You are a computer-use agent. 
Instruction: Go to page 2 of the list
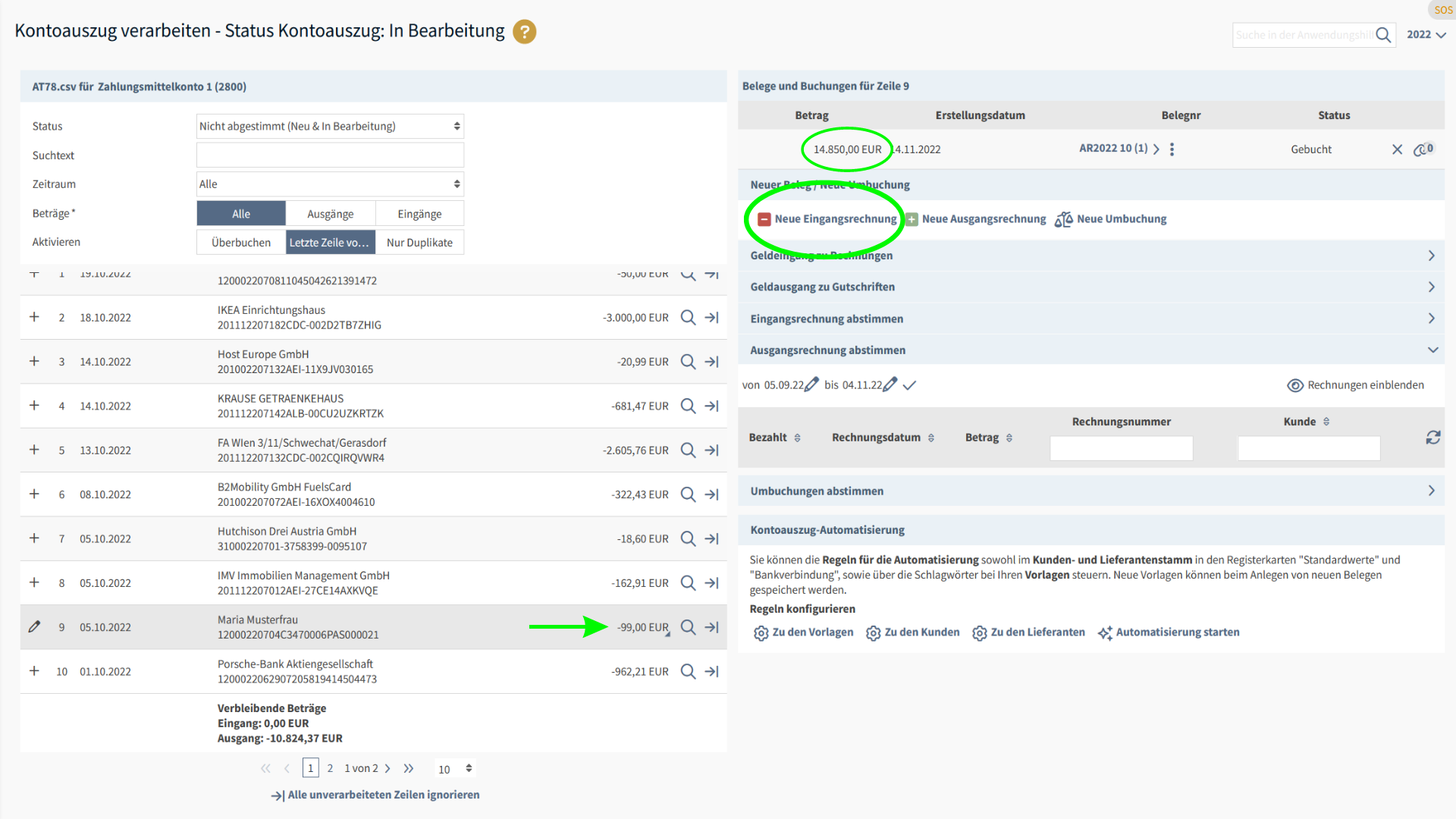coord(330,768)
